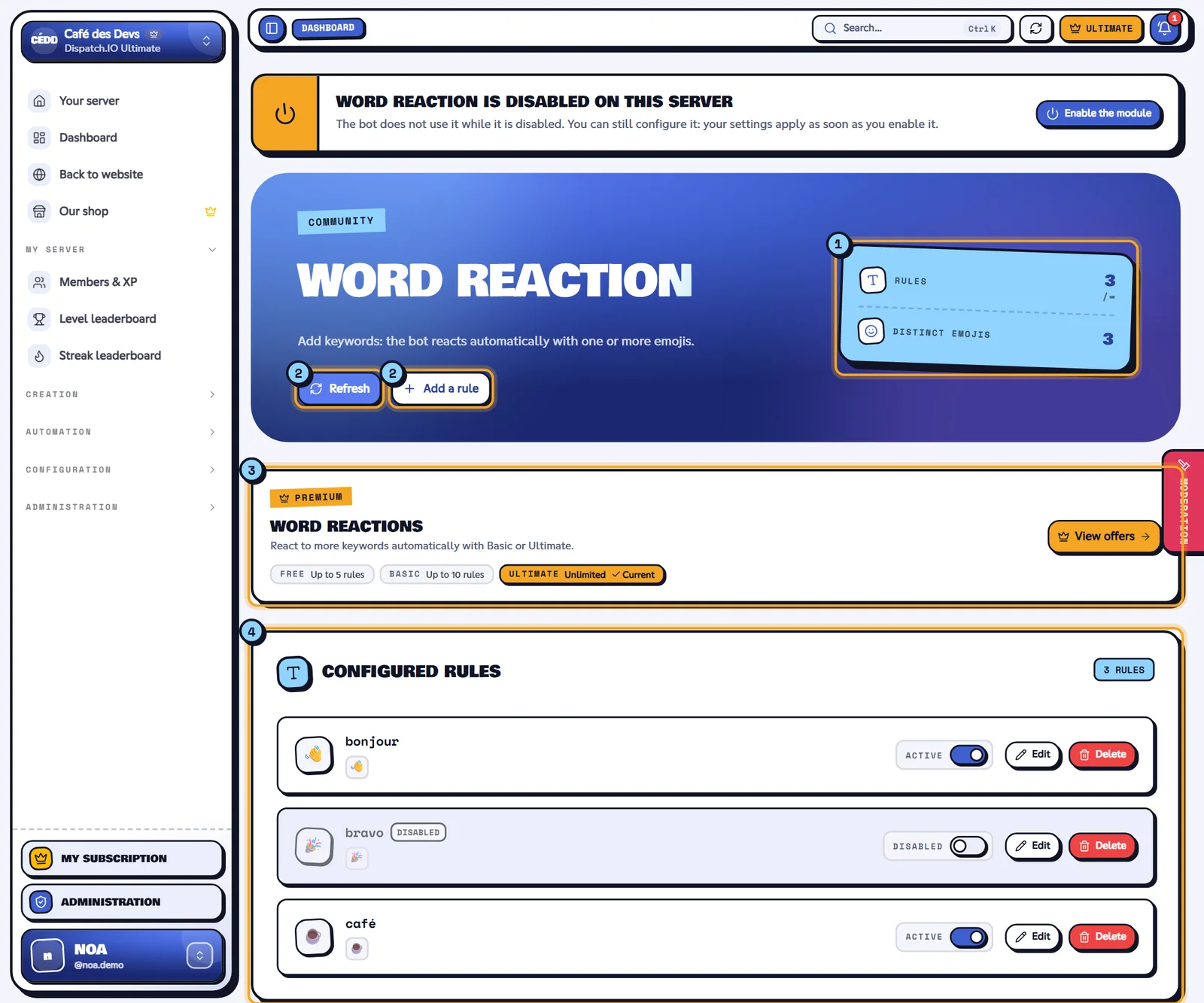
Task: Expand the Creation section
Action: 121,394
